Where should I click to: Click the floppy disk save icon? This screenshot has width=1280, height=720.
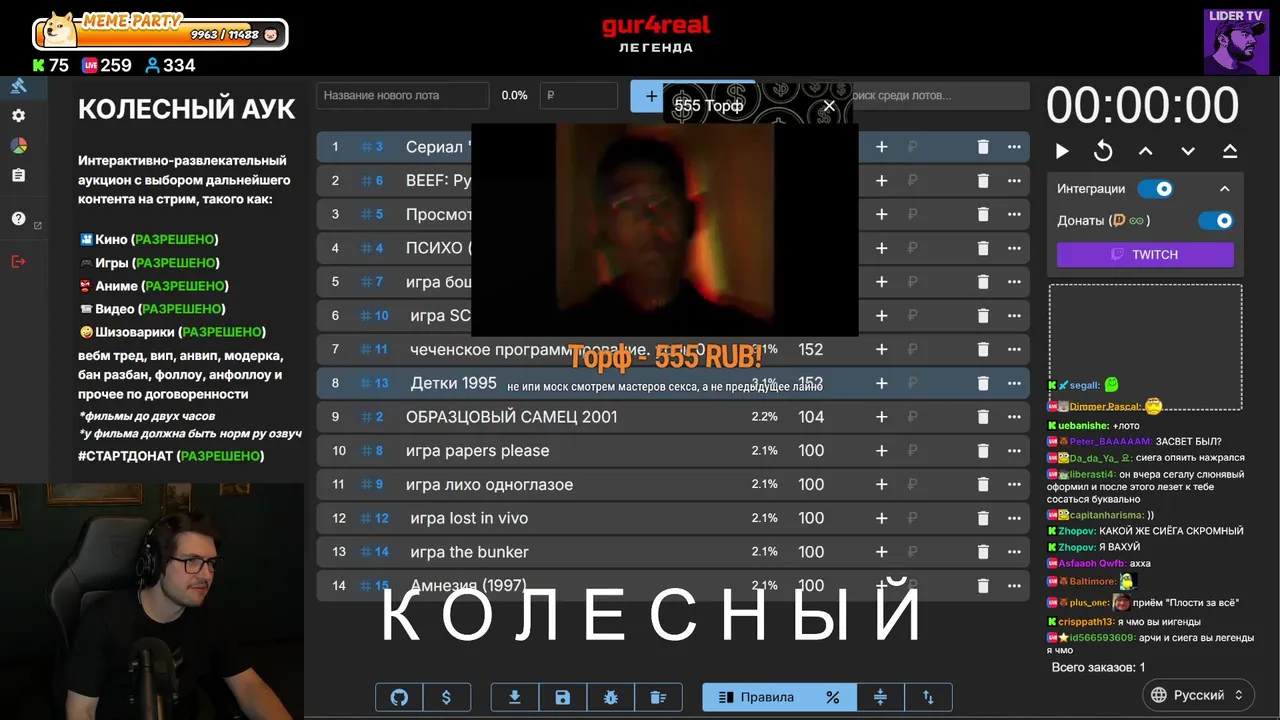click(x=562, y=697)
